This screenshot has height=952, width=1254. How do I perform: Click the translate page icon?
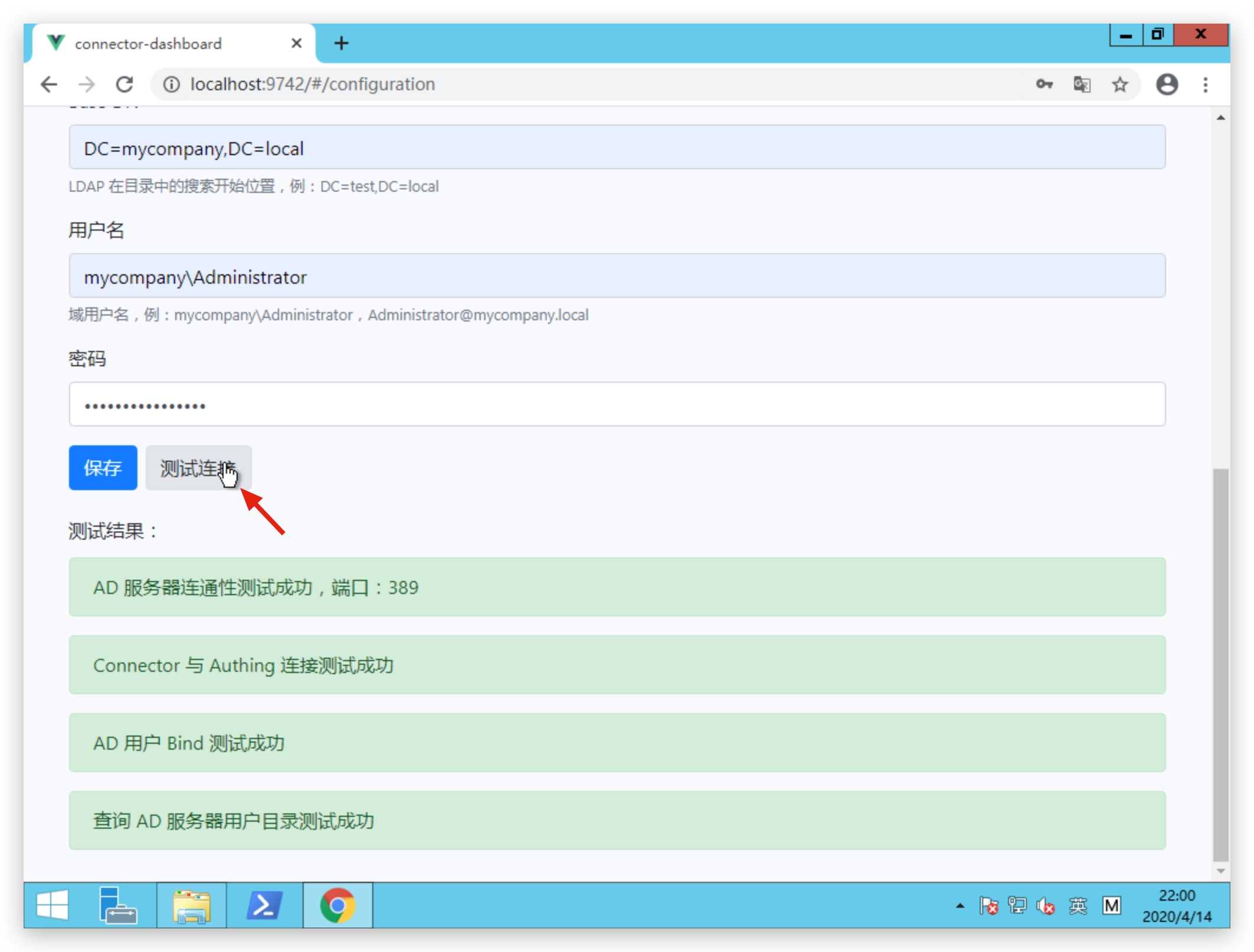coord(1081,84)
